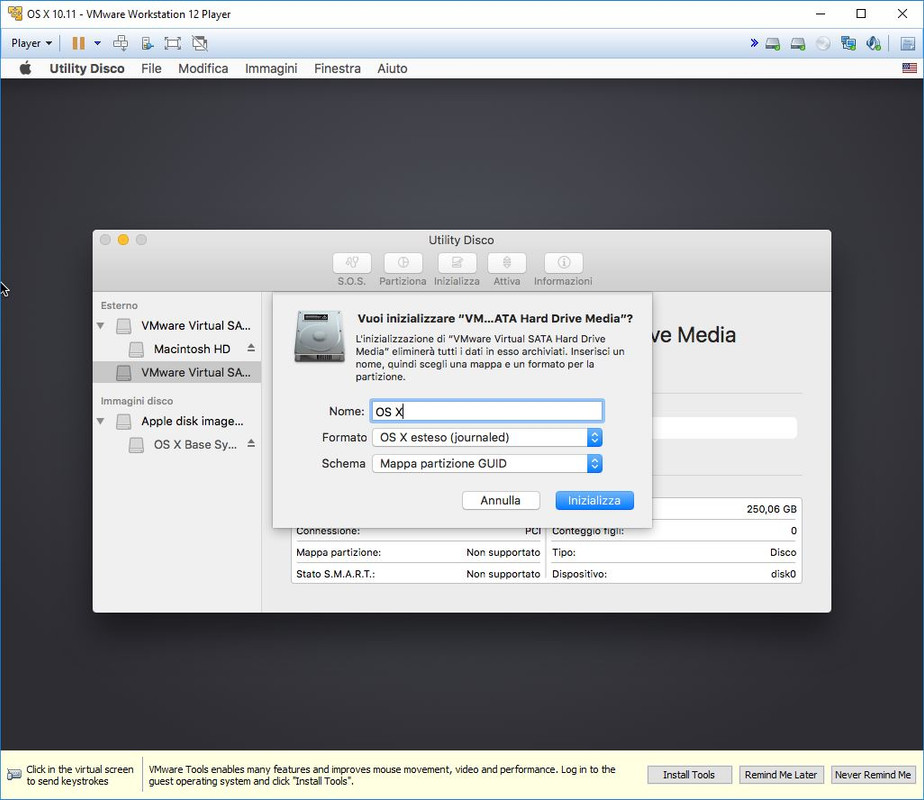
Task: Click the double-chevron expand devices icon
Action: [754, 43]
